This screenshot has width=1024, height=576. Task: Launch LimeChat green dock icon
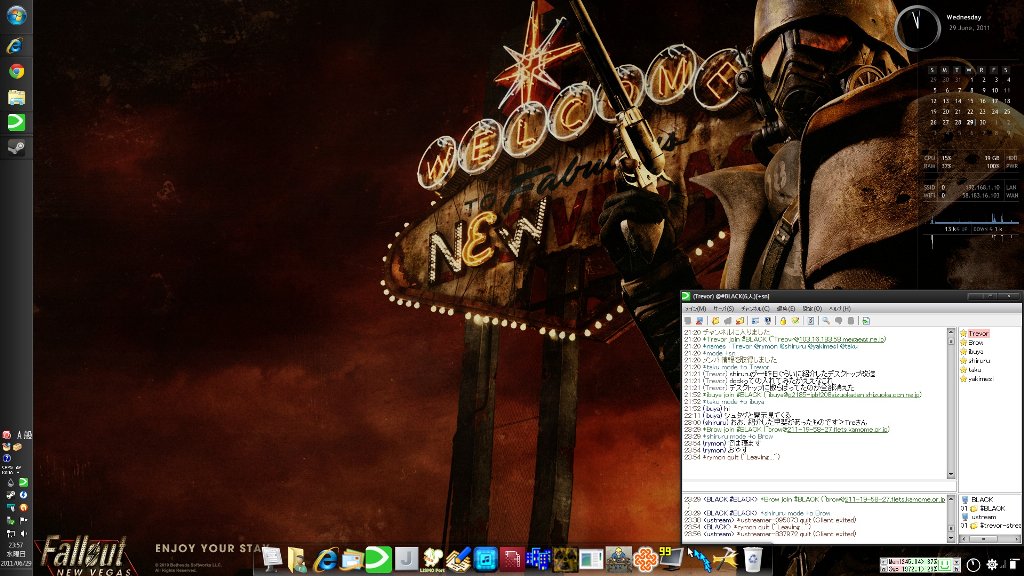(x=378, y=560)
